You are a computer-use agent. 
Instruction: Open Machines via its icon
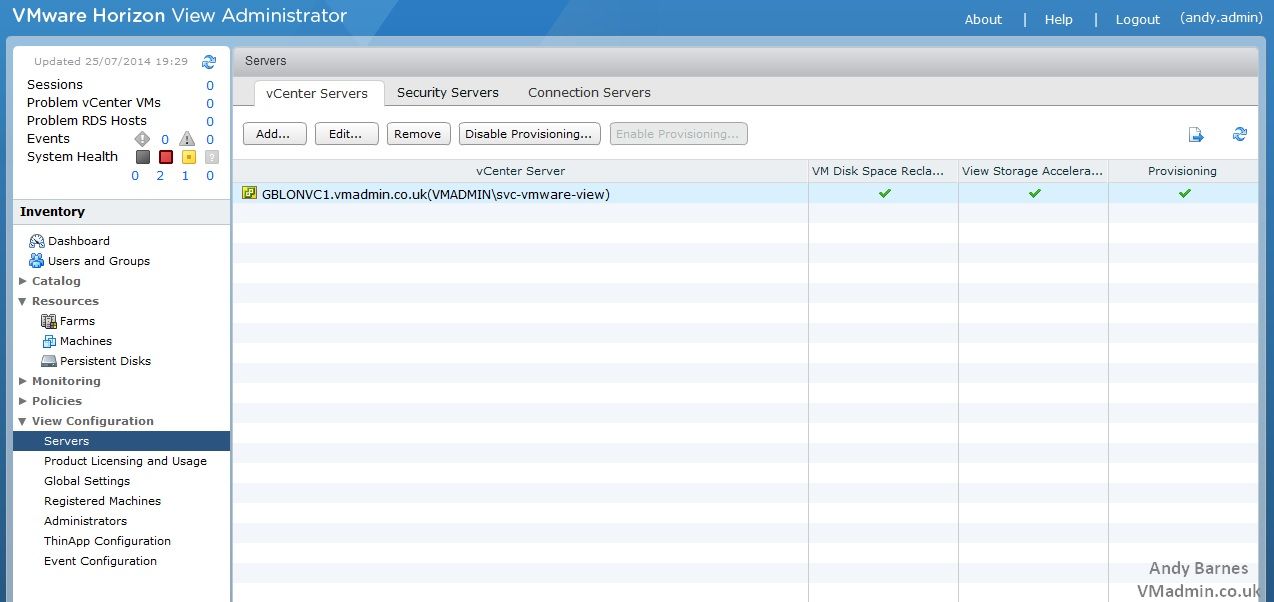coord(49,341)
